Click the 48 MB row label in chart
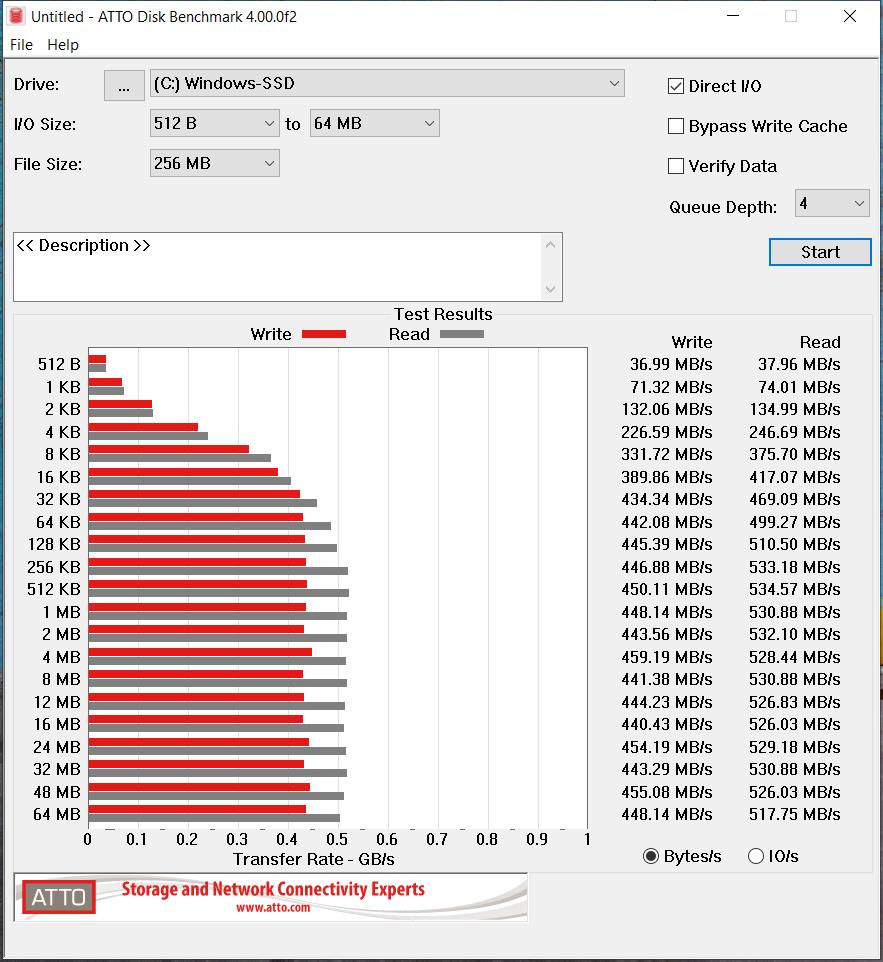Screen dimensions: 883x962 pyautogui.click(x=57, y=792)
